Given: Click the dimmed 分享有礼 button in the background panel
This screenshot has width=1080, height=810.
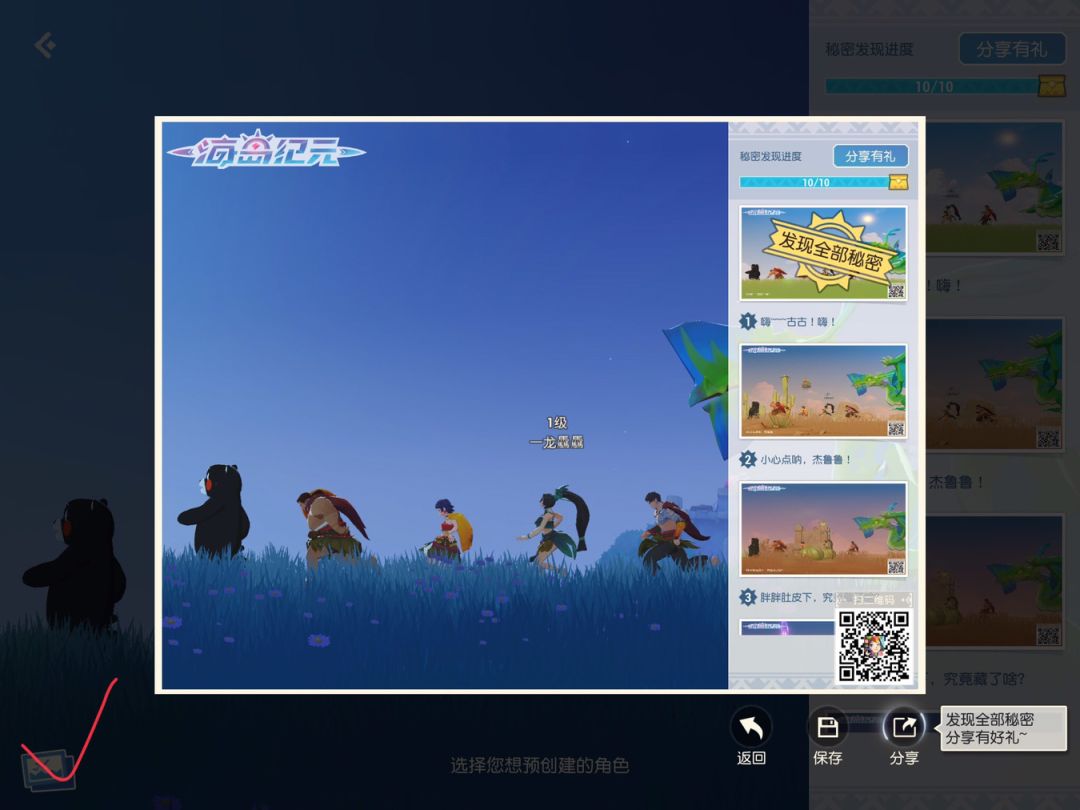Looking at the screenshot, I should click(1012, 50).
